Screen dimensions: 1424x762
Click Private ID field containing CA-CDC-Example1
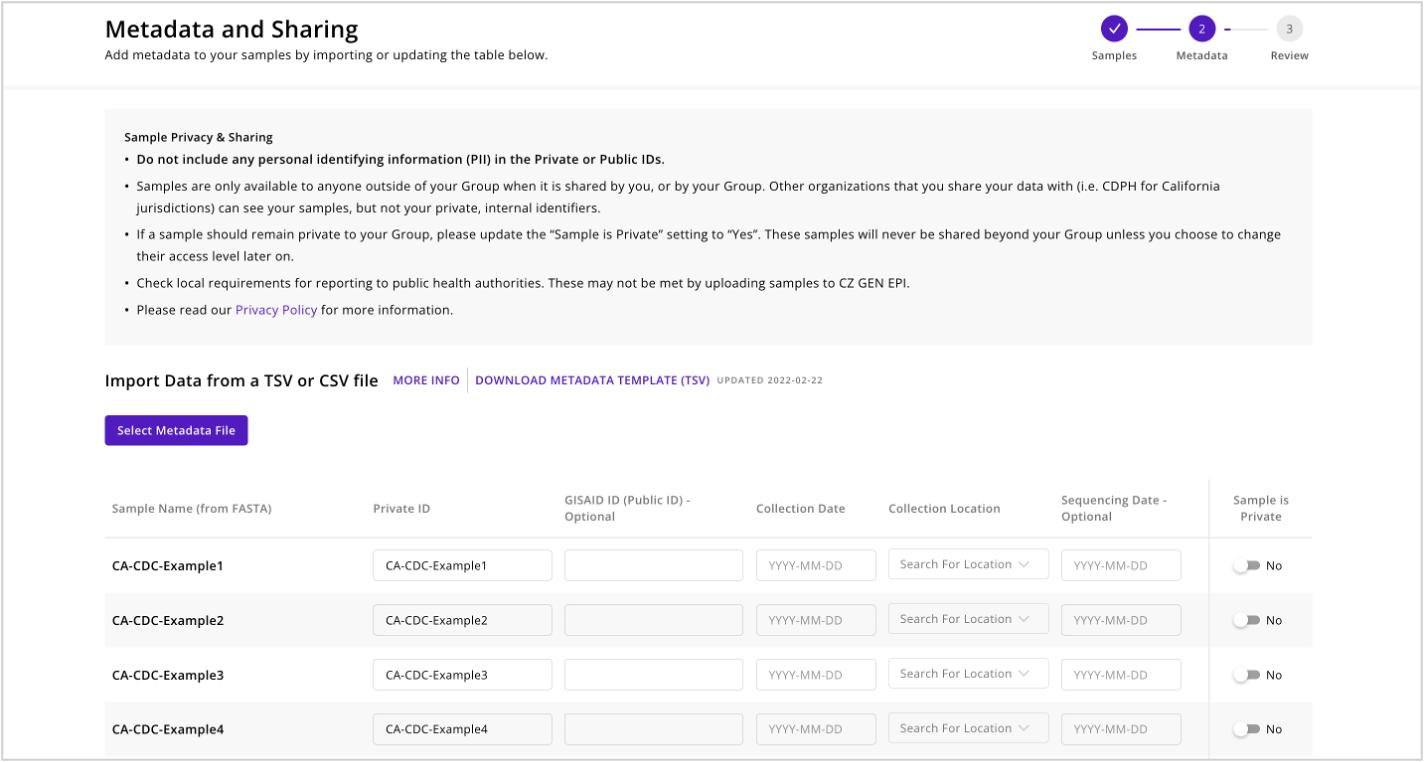(x=462, y=565)
